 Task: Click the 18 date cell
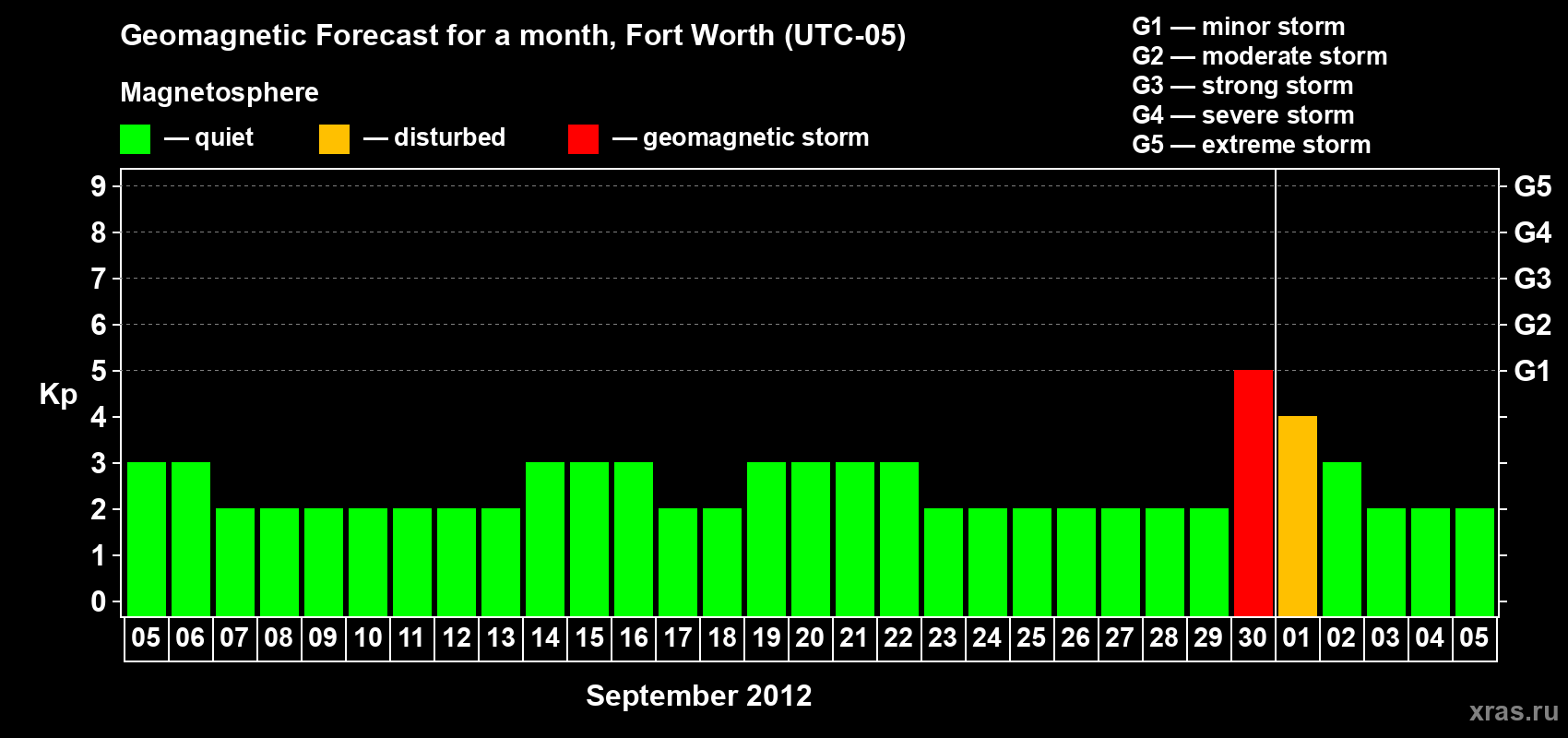[722, 638]
